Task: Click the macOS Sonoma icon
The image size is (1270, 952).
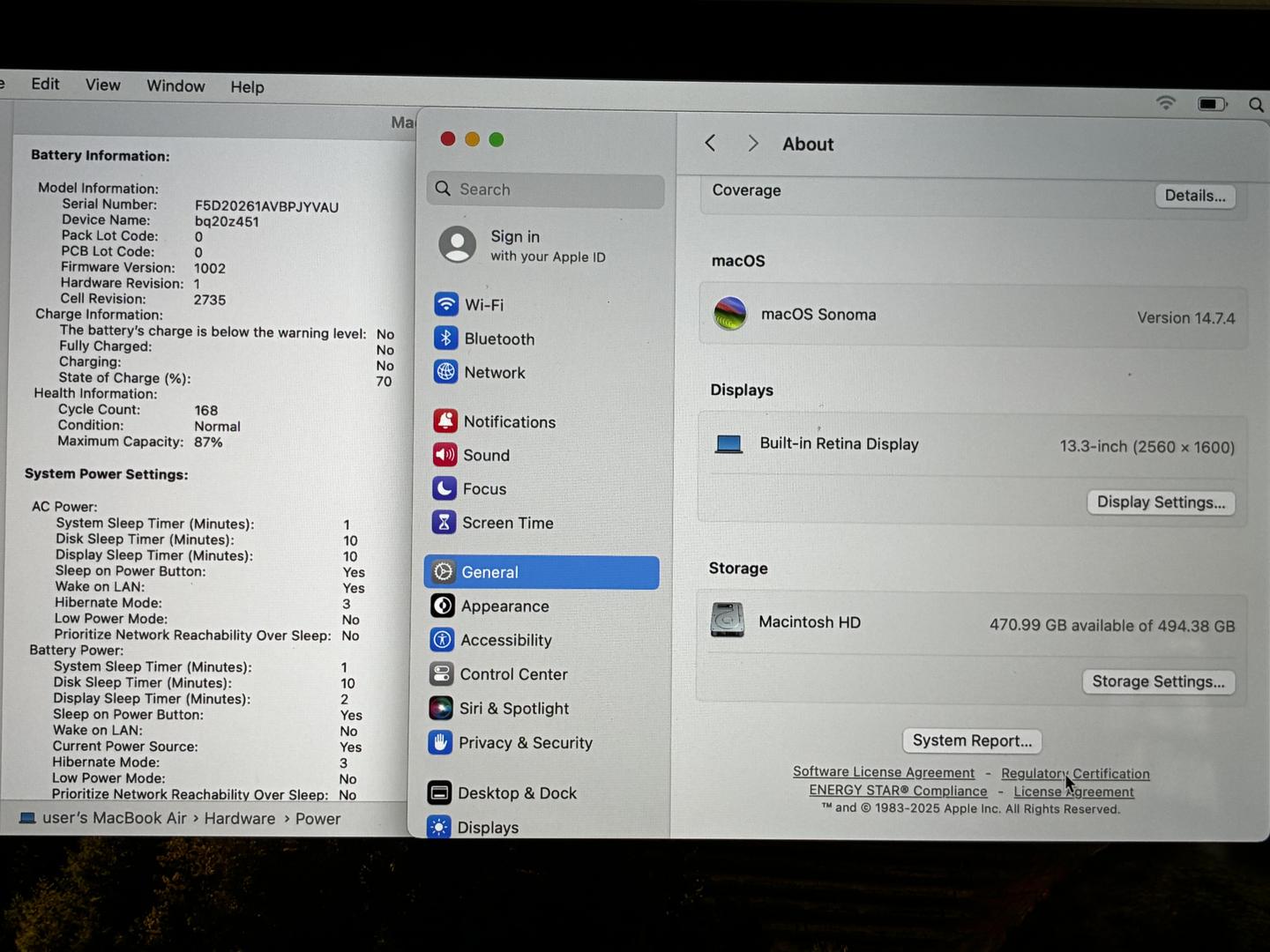Action: click(x=730, y=314)
